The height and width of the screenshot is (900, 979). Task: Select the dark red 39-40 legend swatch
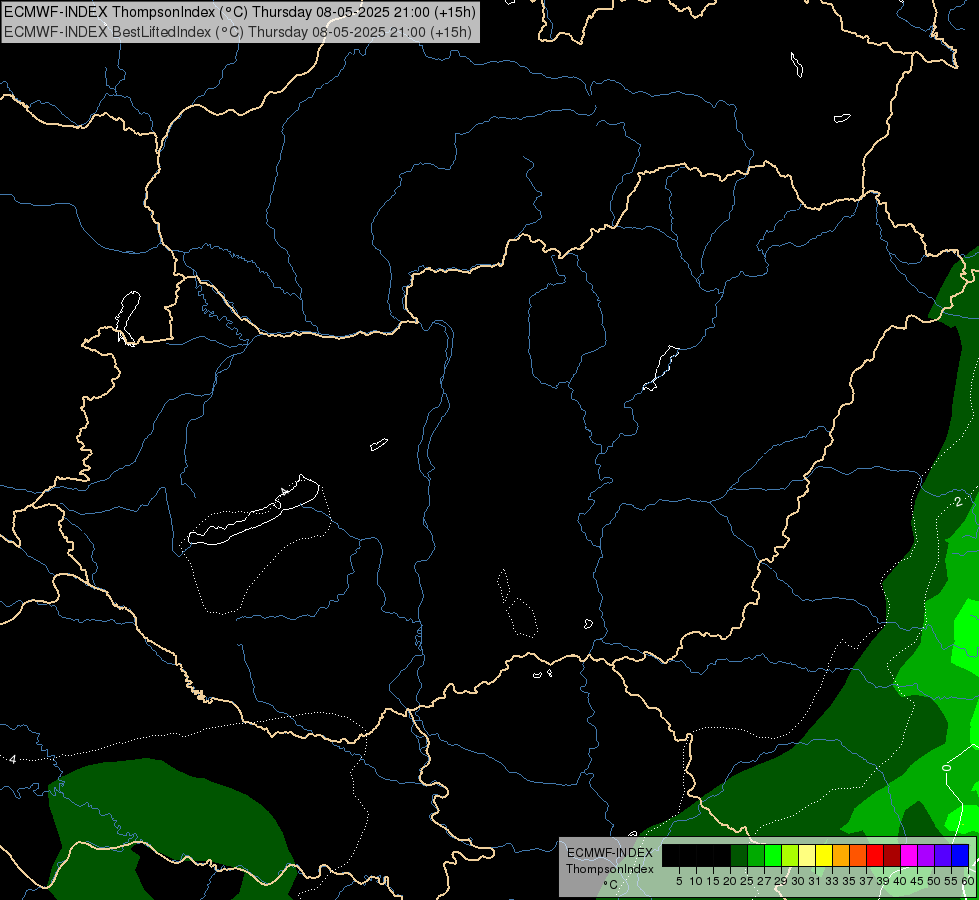(892, 855)
